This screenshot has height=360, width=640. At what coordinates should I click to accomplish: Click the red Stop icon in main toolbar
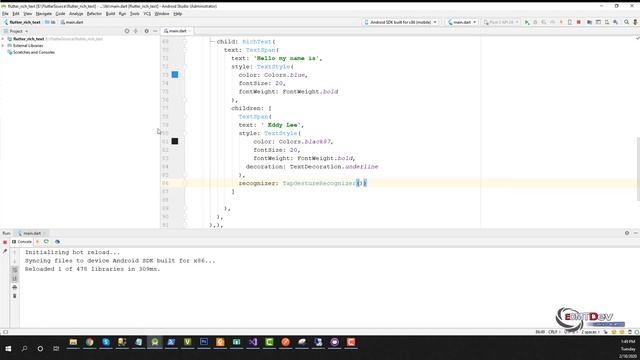tap(578, 22)
